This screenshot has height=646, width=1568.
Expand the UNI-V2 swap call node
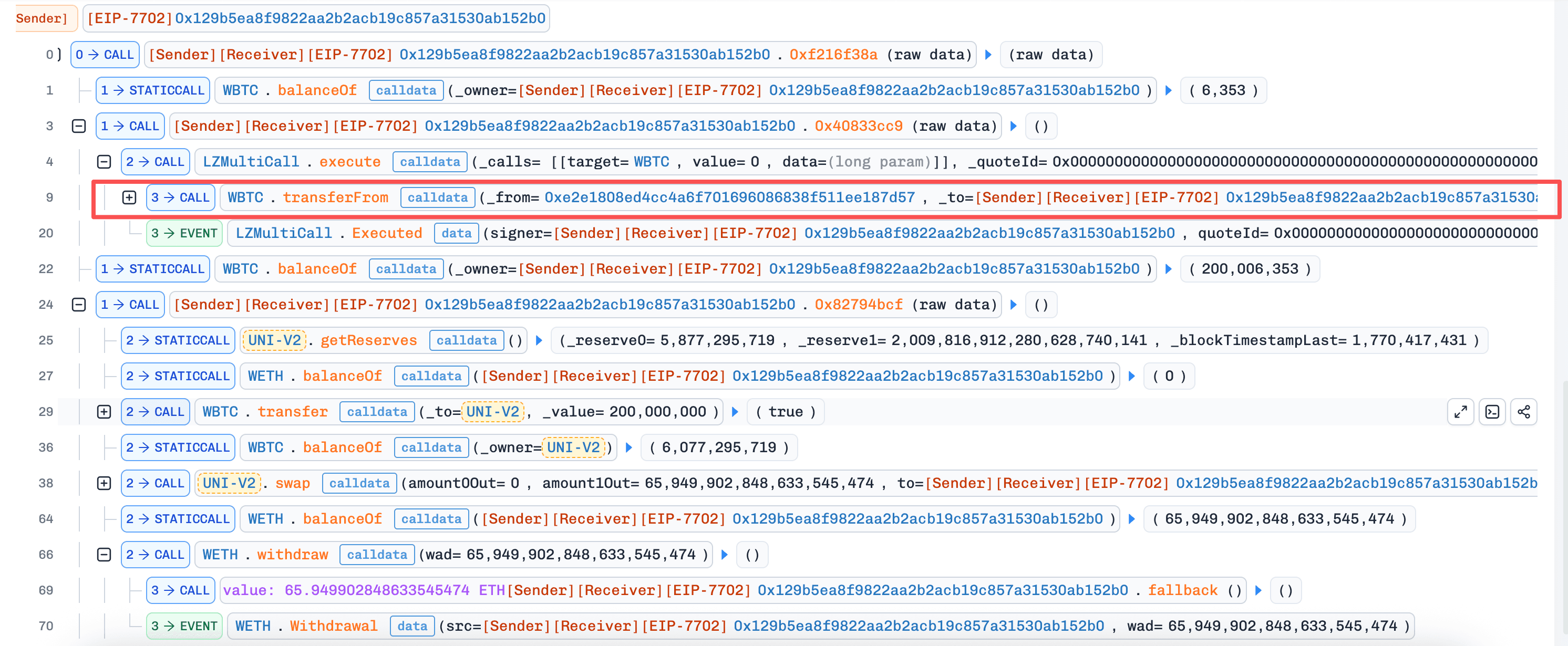(x=104, y=483)
